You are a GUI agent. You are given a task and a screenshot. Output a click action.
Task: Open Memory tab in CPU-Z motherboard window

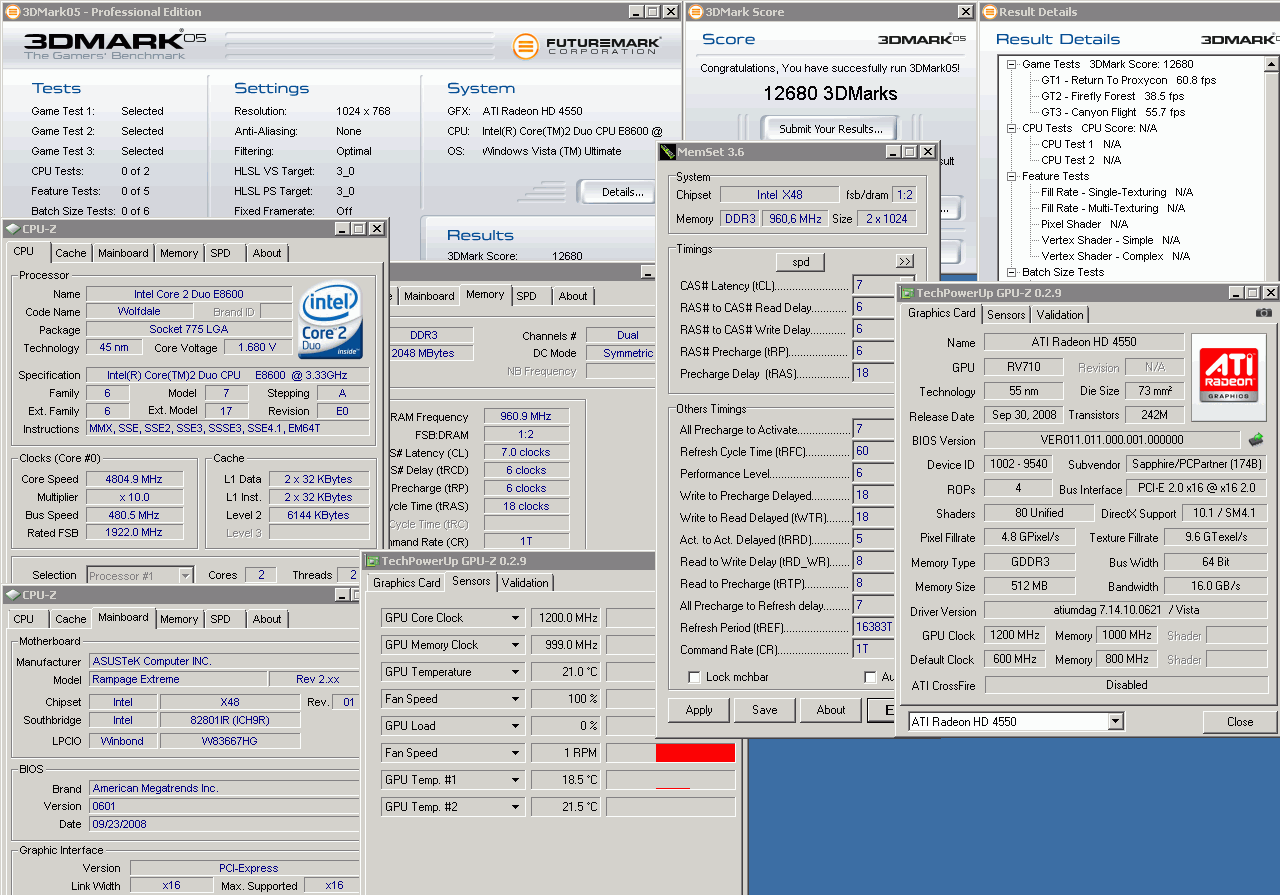click(179, 619)
